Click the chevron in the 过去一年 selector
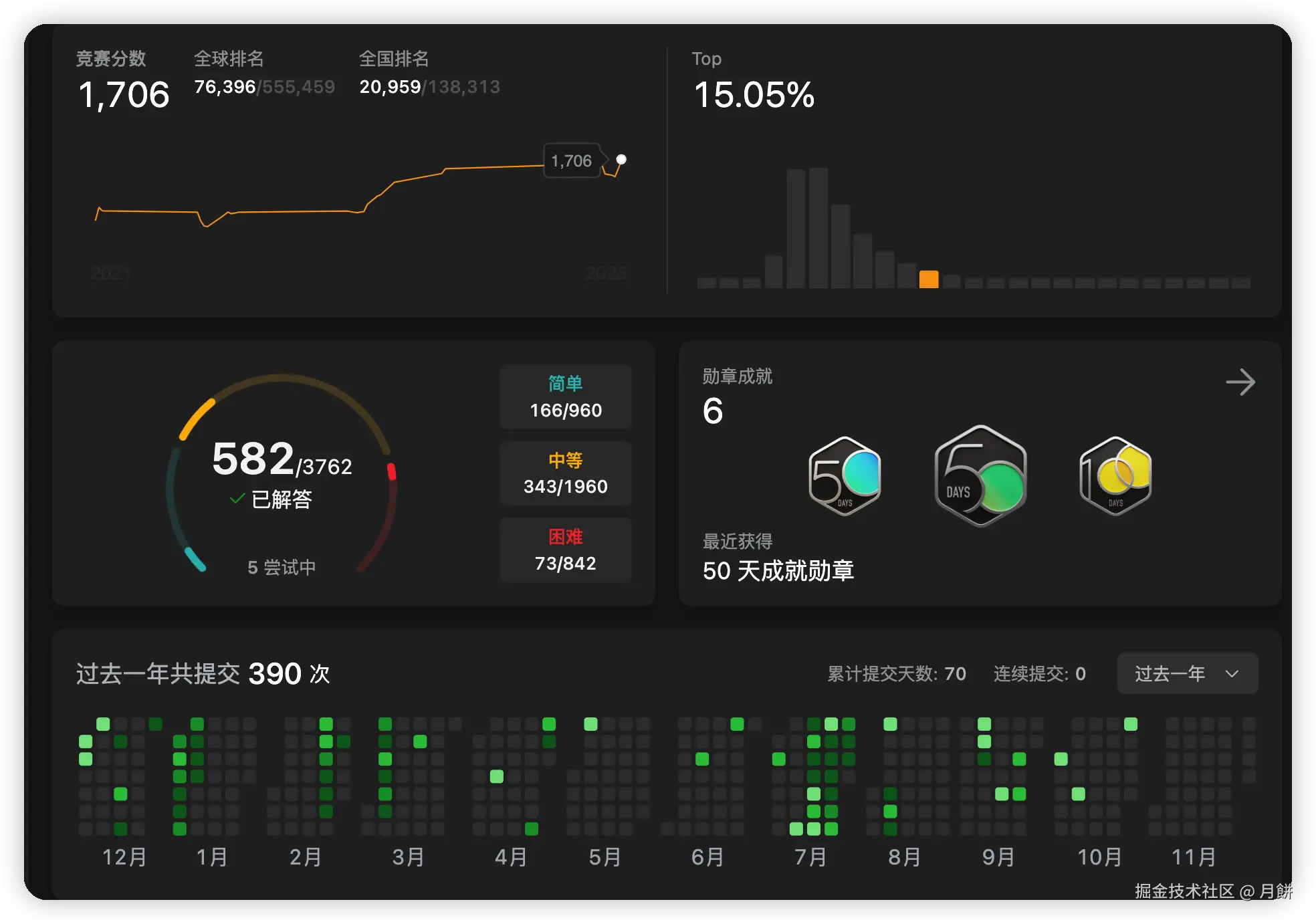This screenshot has width=1316, height=924. (x=1232, y=673)
